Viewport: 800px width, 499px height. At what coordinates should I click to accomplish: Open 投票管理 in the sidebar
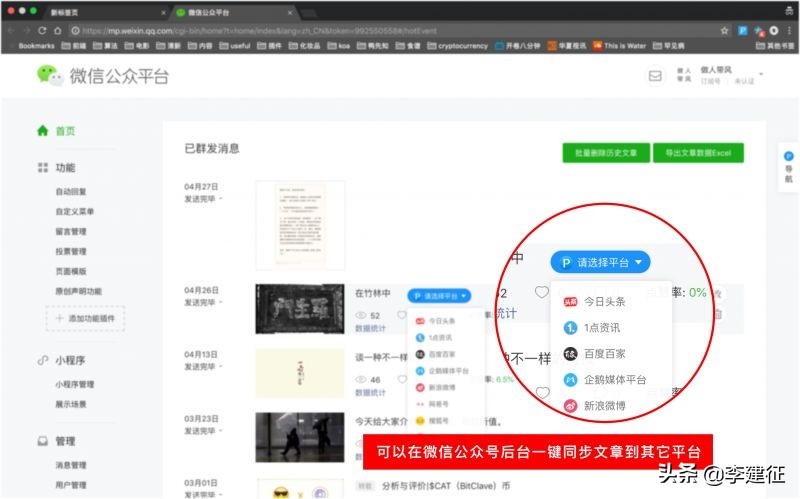(71, 252)
